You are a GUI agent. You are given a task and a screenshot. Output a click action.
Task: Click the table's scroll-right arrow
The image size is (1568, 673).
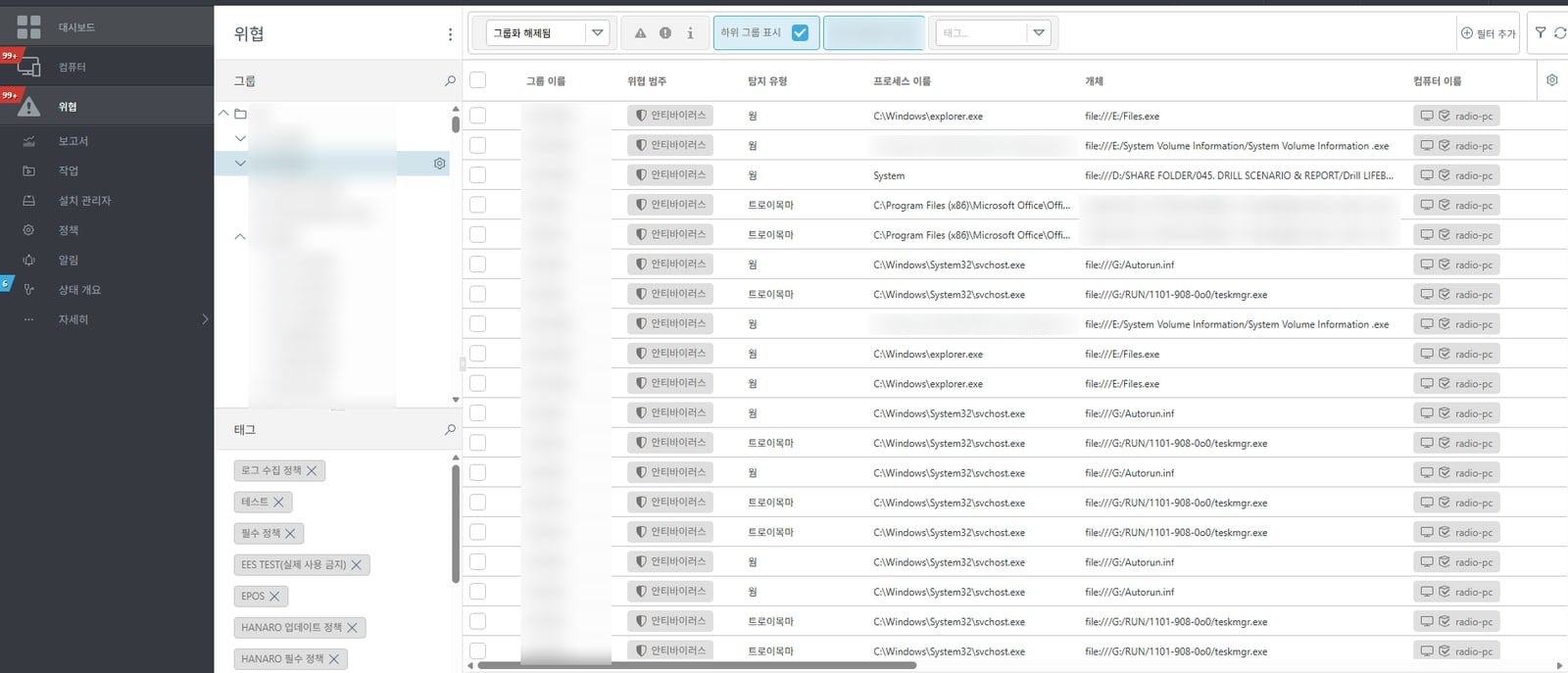coord(1560,666)
